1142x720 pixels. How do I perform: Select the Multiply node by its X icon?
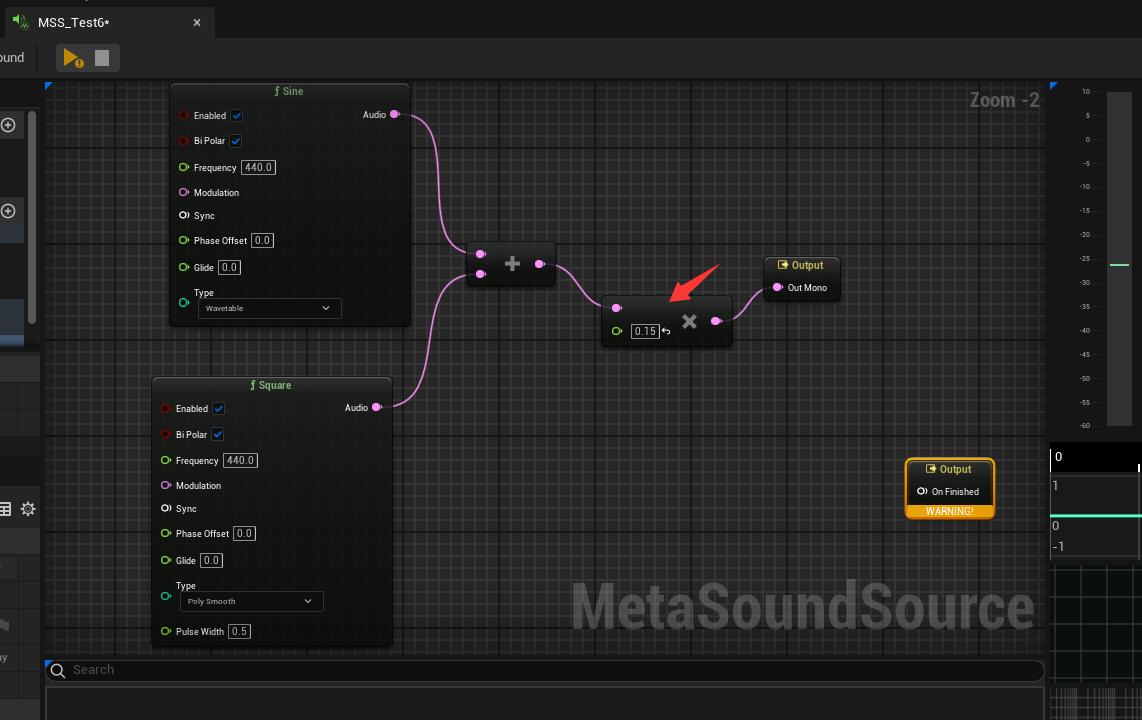pos(689,321)
